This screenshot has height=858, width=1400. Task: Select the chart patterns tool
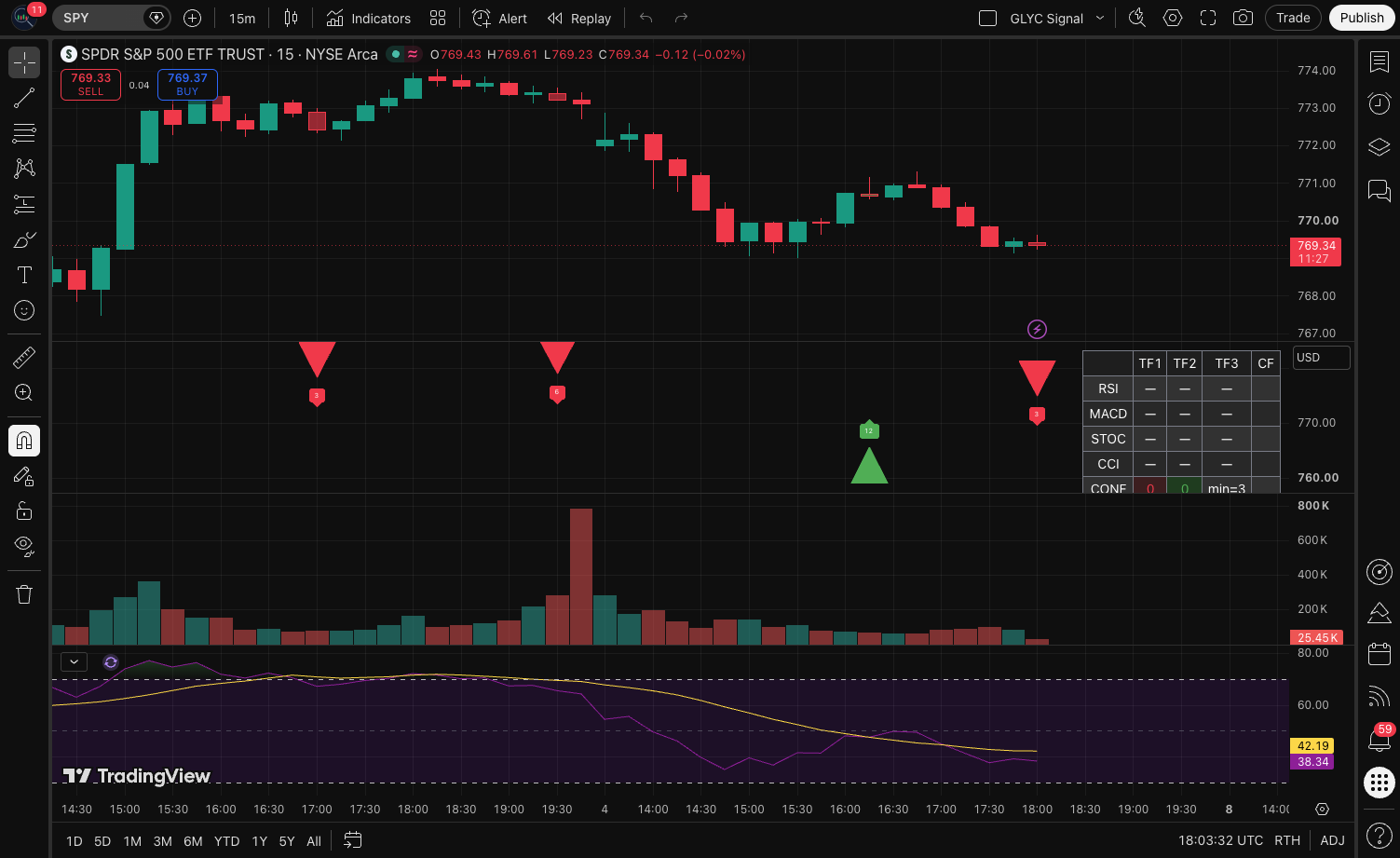[x=24, y=169]
